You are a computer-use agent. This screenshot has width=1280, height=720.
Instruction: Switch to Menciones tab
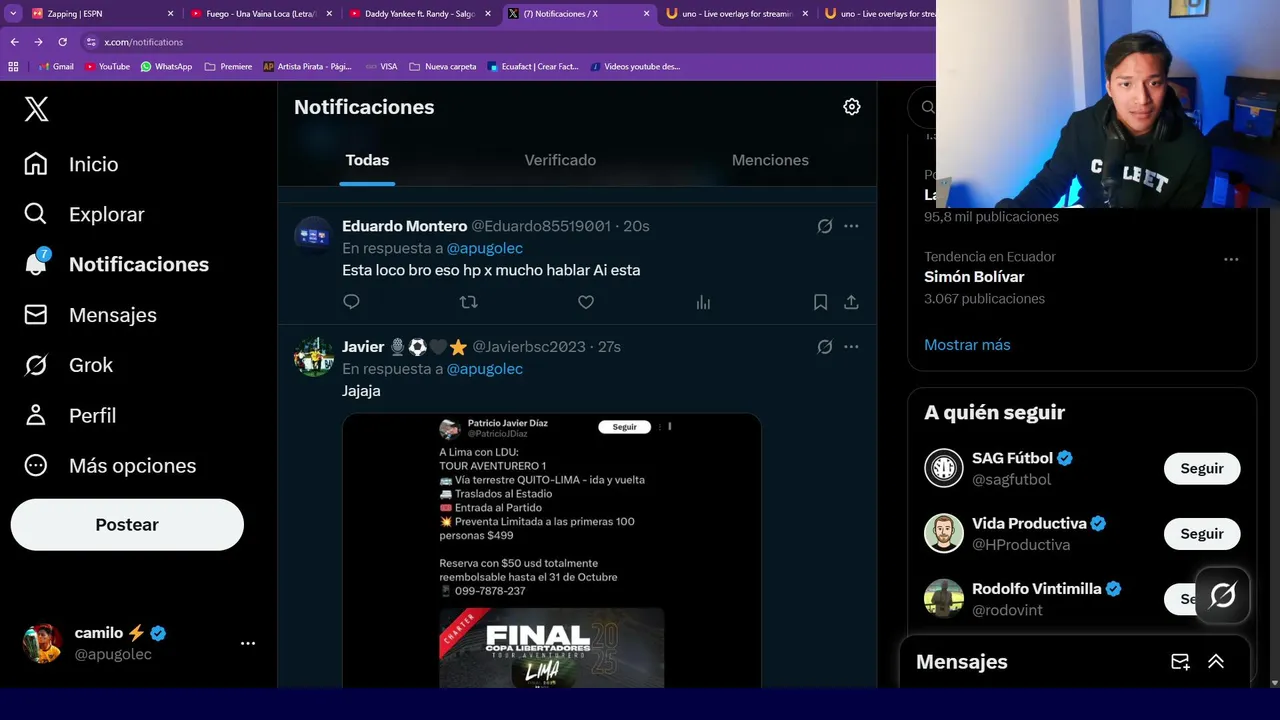[770, 160]
